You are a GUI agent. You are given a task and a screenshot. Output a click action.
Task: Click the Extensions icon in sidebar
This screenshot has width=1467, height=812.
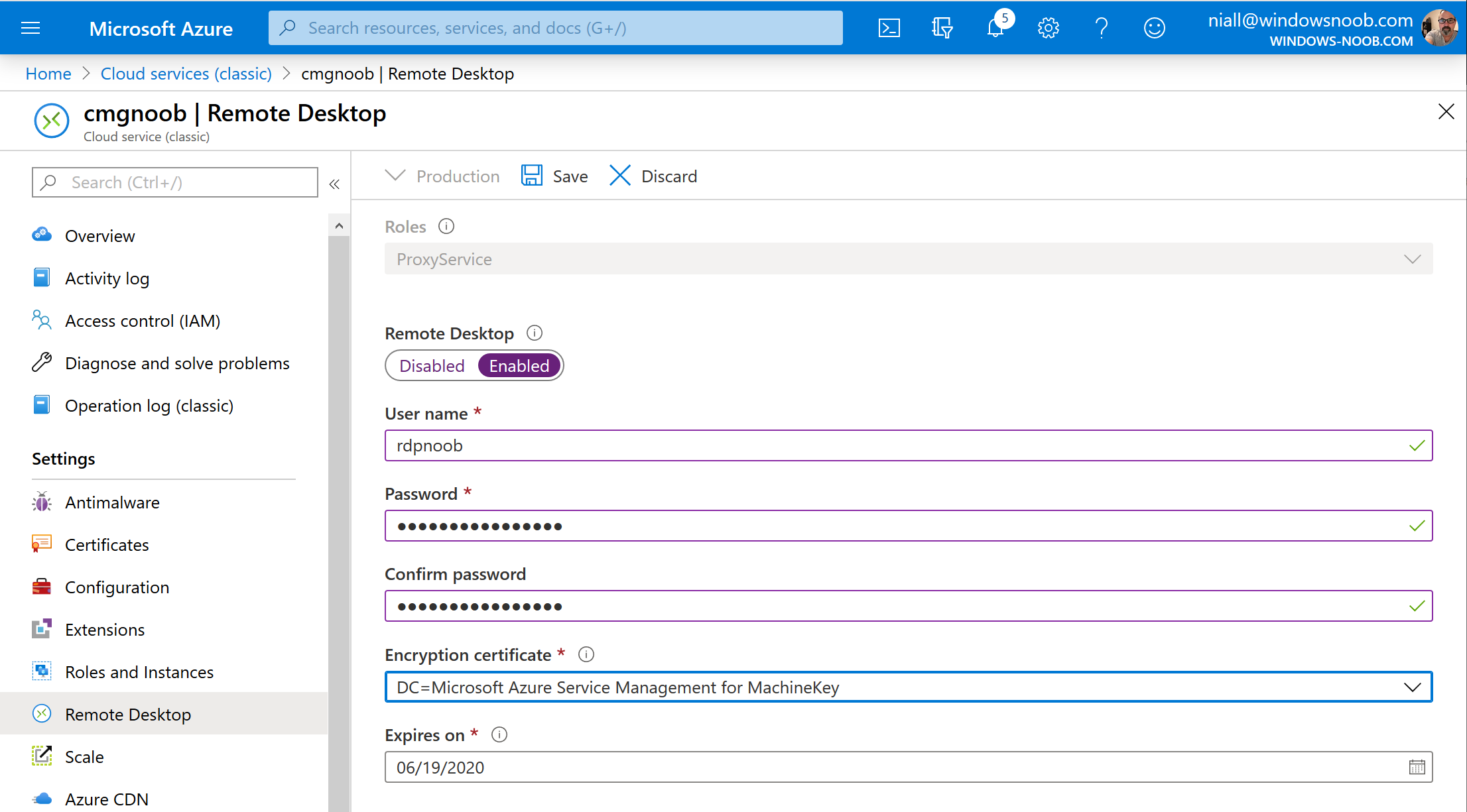click(x=42, y=629)
